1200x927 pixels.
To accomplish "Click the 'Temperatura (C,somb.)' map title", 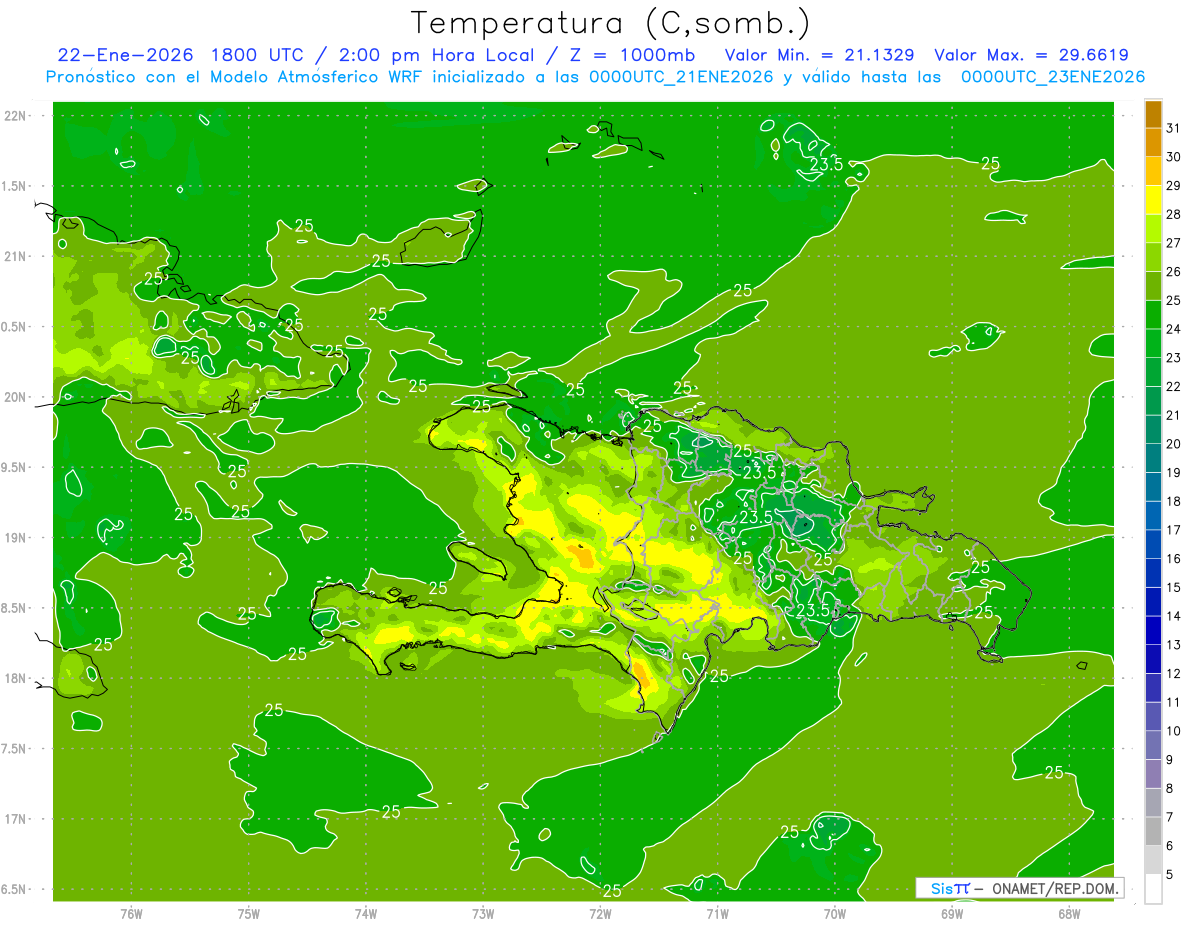I will pos(610,23).
